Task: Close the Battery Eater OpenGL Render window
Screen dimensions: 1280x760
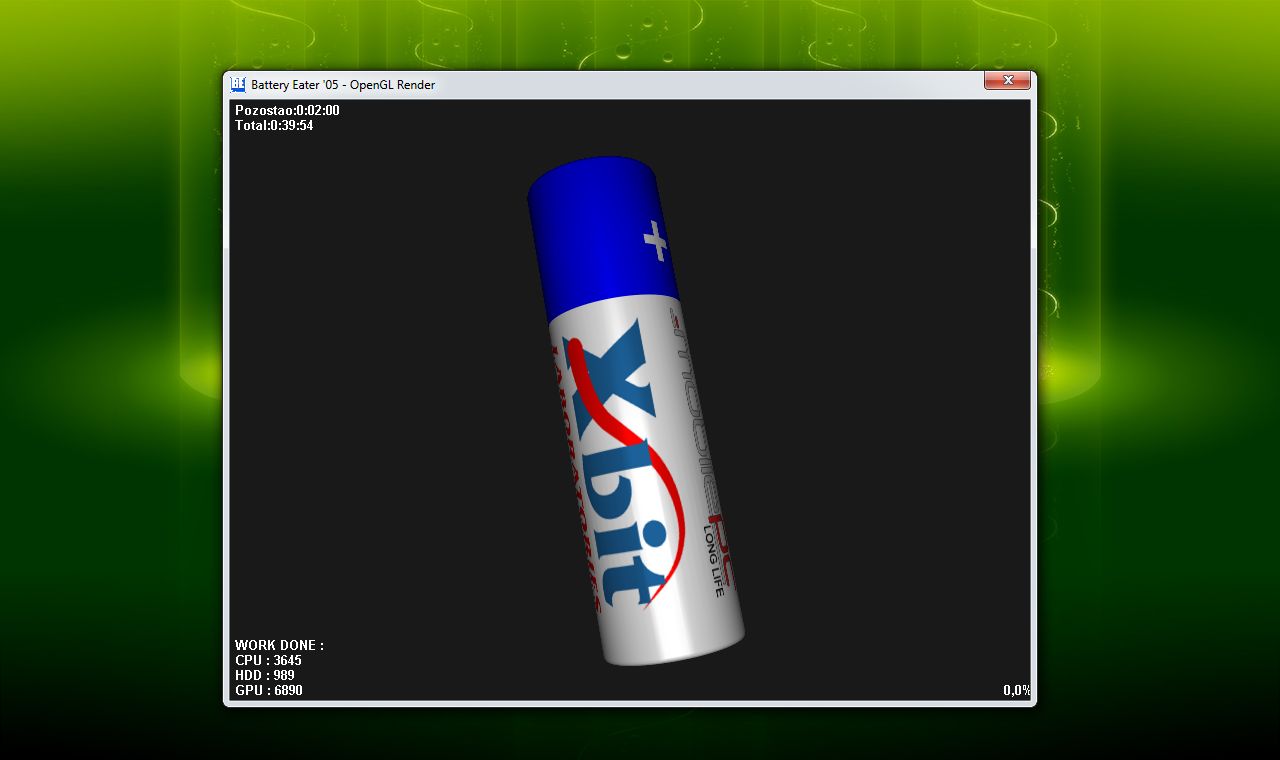Action: pyautogui.click(x=1007, y=80)
